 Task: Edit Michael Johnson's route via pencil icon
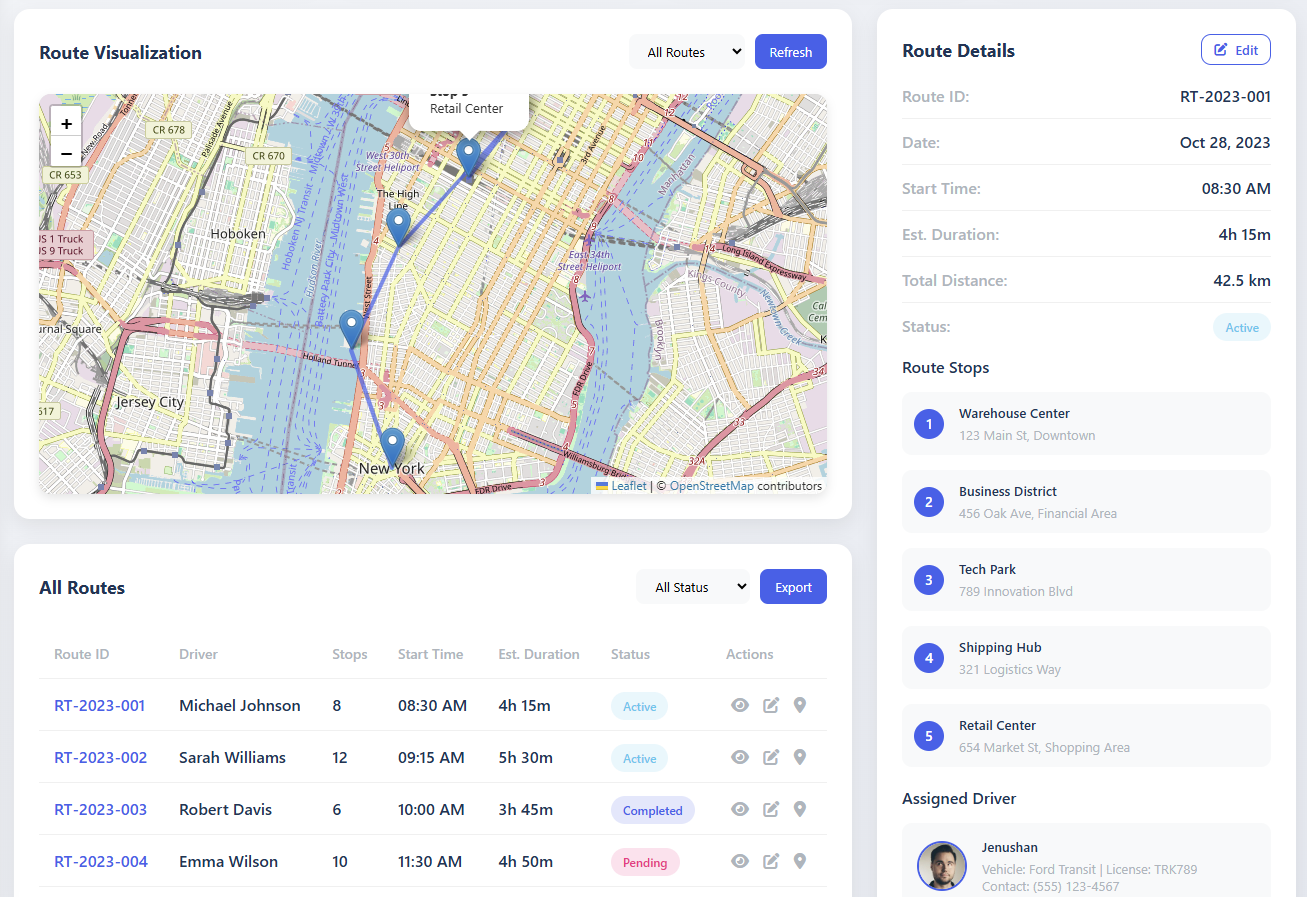coord(771,705)
